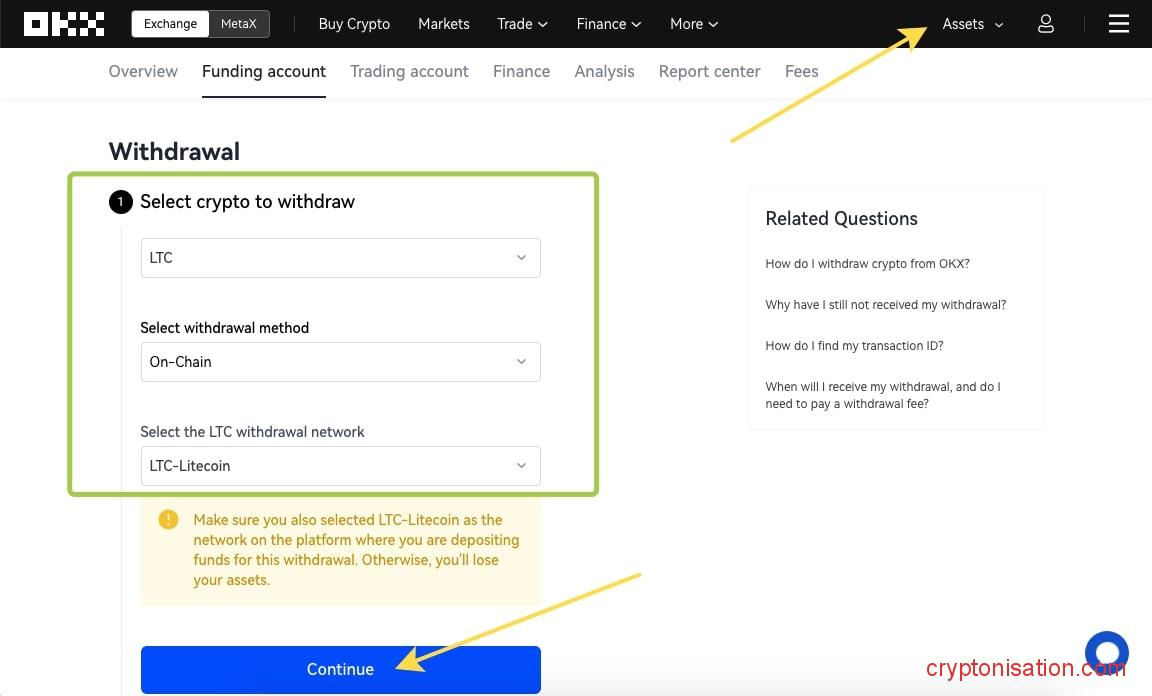Screen dimensions: 1152x696
Task: Open the Report center tab
Action: click(x=709, y=71)
